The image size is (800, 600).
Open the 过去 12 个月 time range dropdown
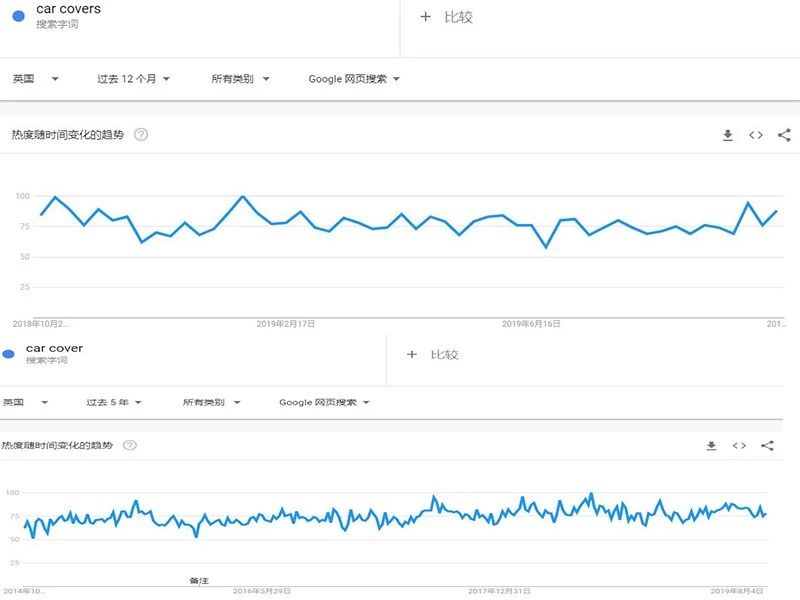tap(133, 79)
